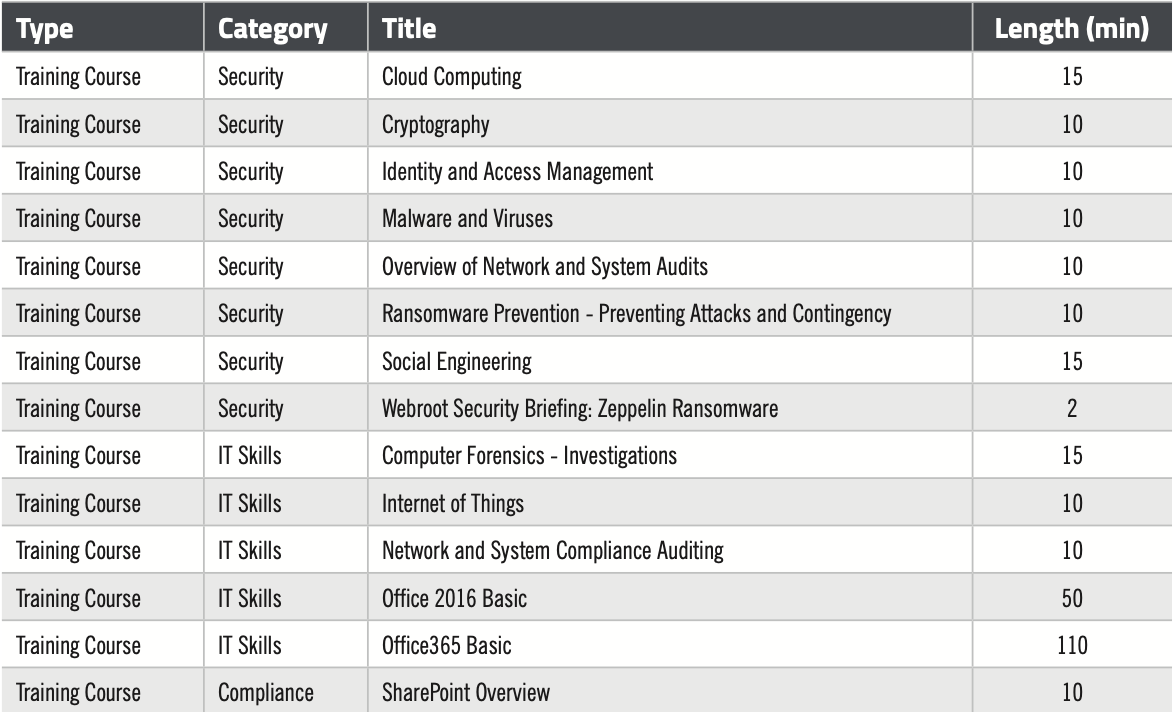Select Ransomware Prevention course title
1176x712 pixels.
[636, 314]
